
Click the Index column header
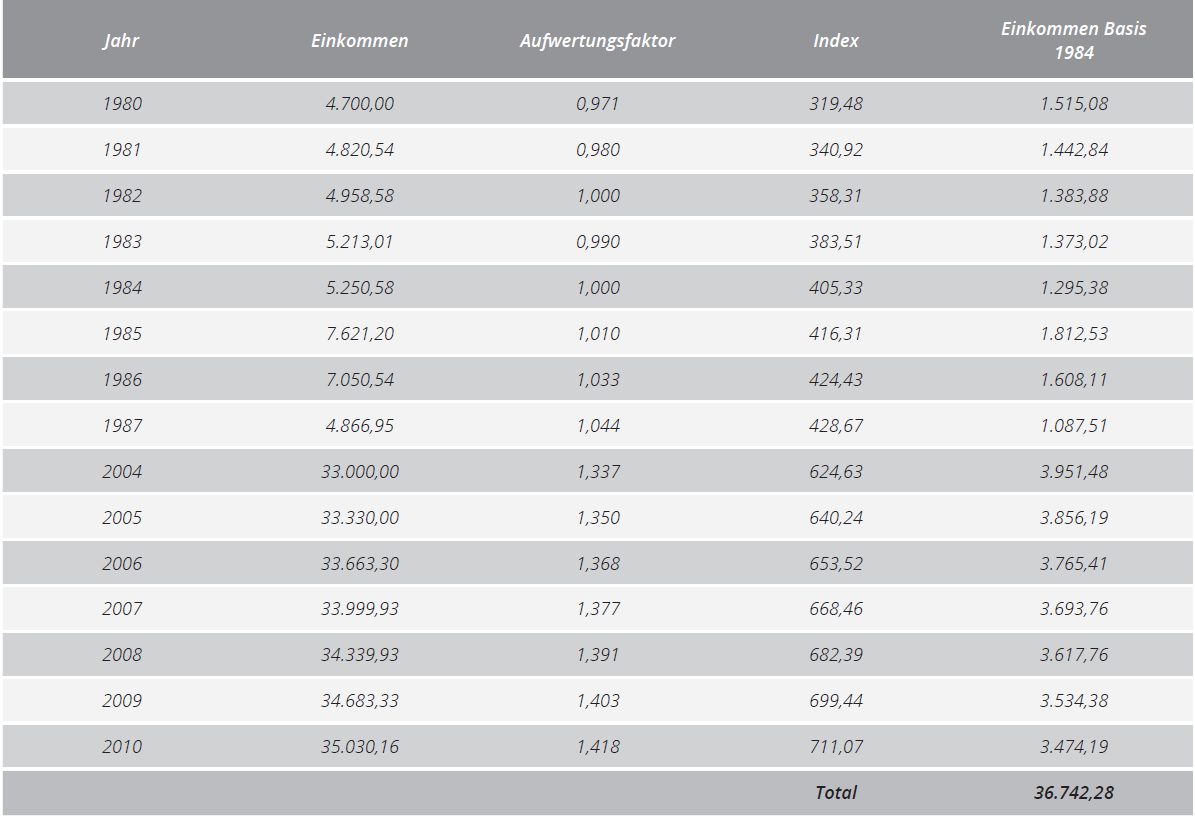pos(836,40)
